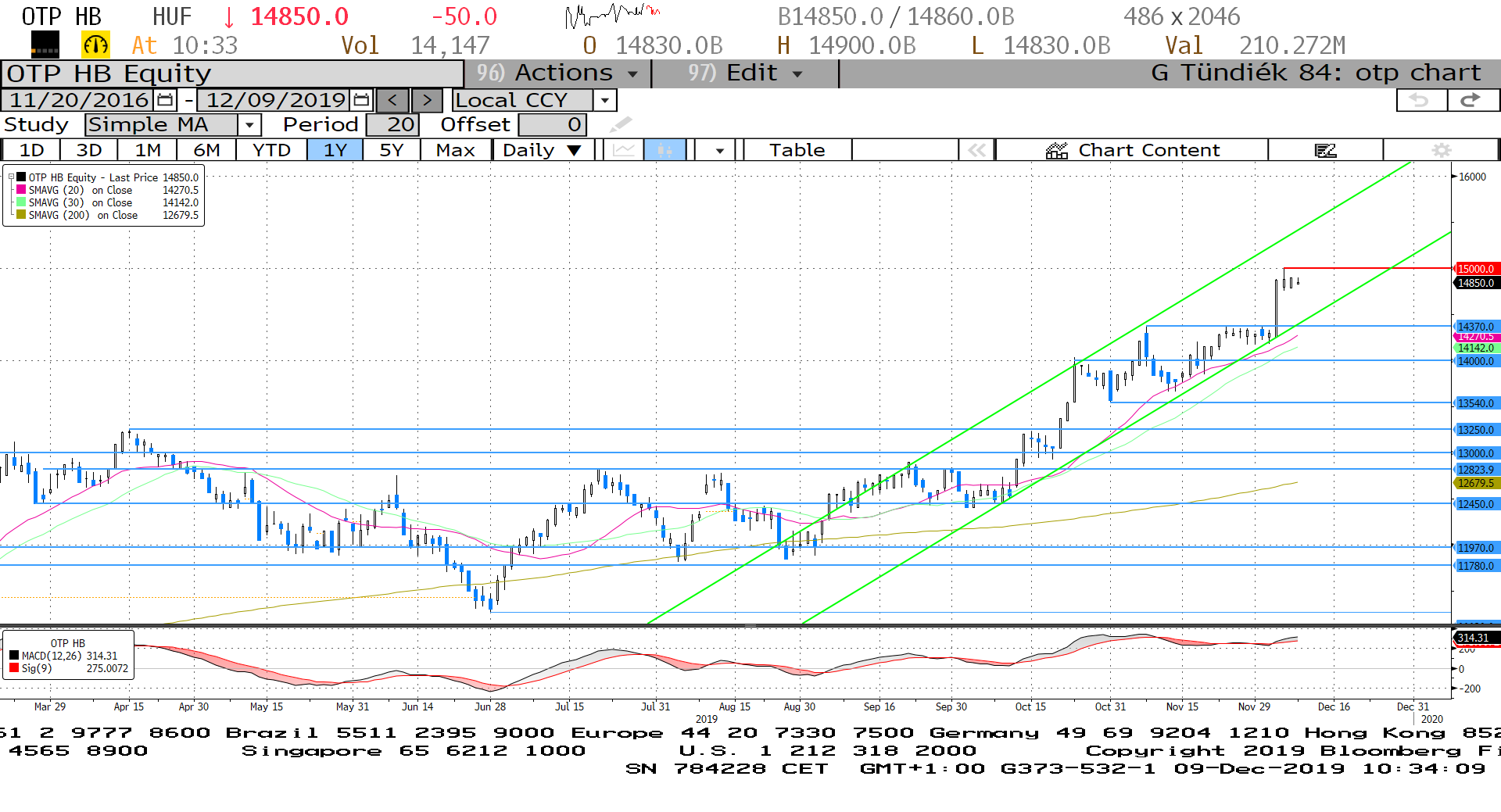This screenshot has width=1501, height=812.
Task: Click the Vol 14,147 volume readout
Action: [415, 45]
